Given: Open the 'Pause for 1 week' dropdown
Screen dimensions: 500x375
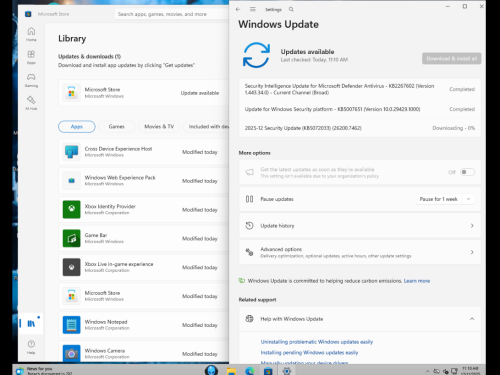Looking at the screenshot, I should point(445,199).
